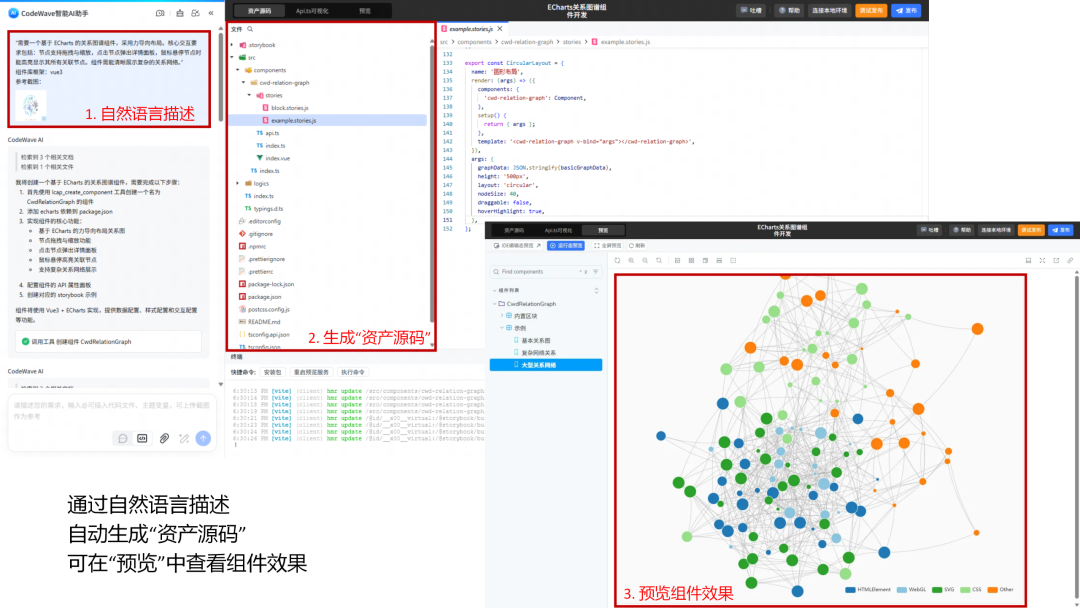
Task: Switch to the Api.ts可视化 tab
Action: click(x=312, y=10)
